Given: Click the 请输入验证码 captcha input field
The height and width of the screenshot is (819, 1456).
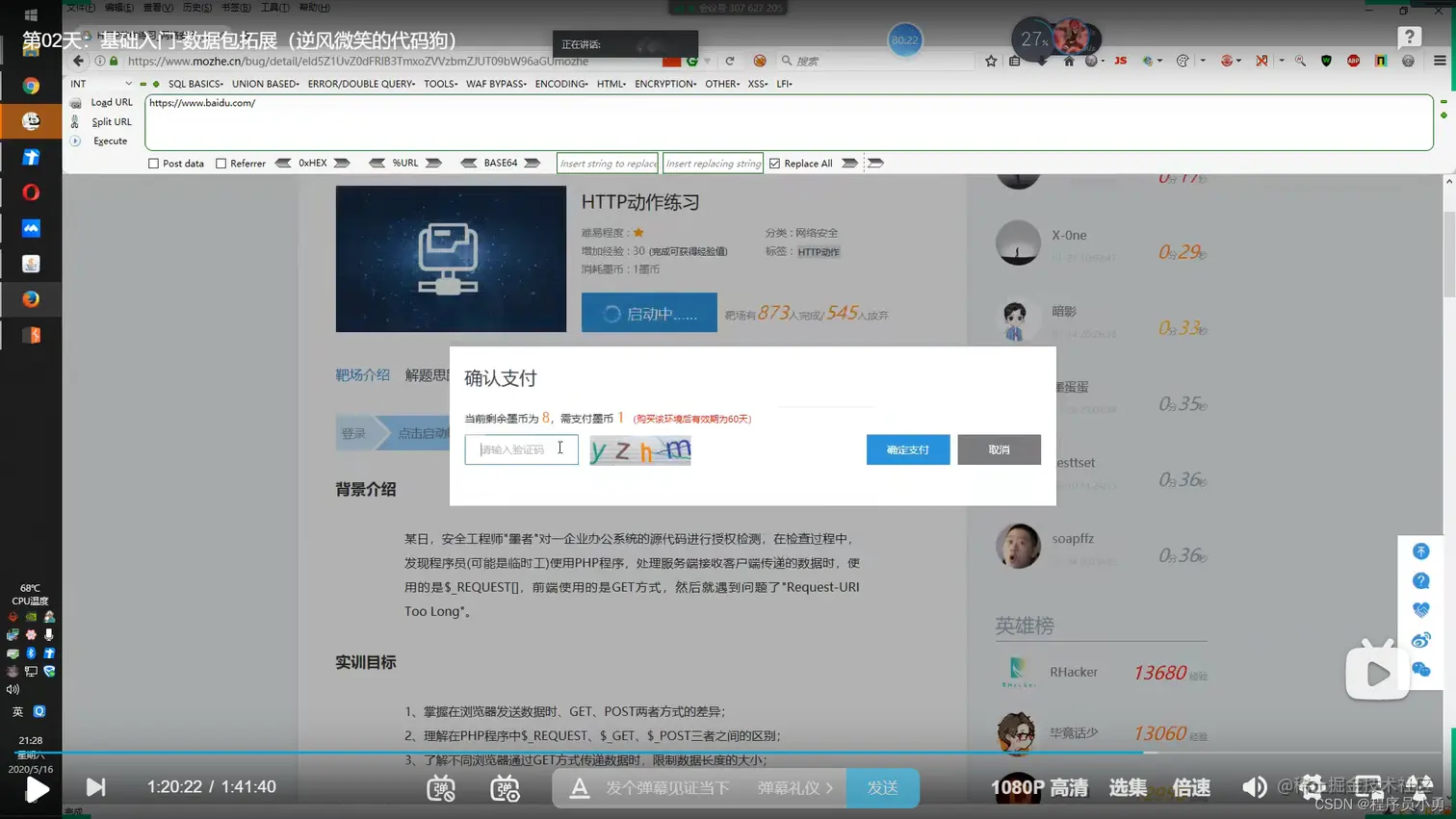Looking at the screenshot, I should click(521, 449).
